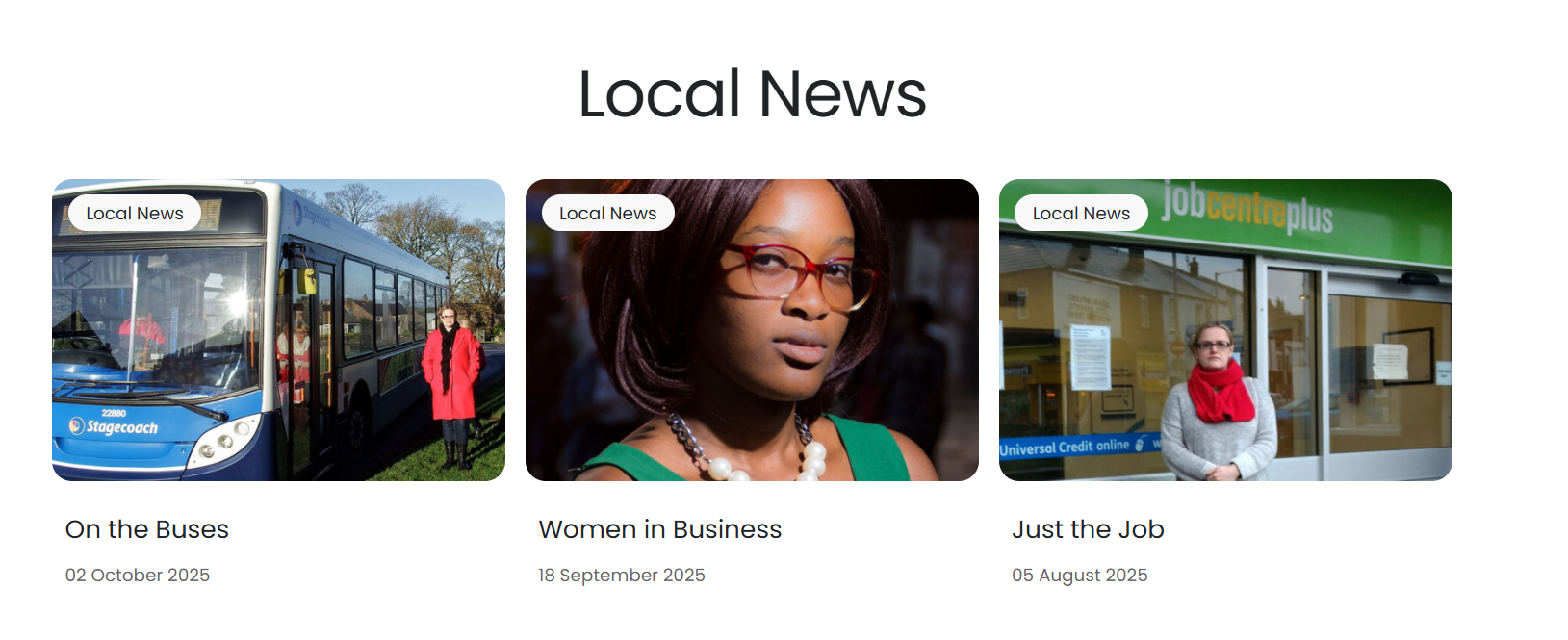The image size is (1568, 640).
Task: Click the 18 September 2025 date
Action: (x=622, y=575)
